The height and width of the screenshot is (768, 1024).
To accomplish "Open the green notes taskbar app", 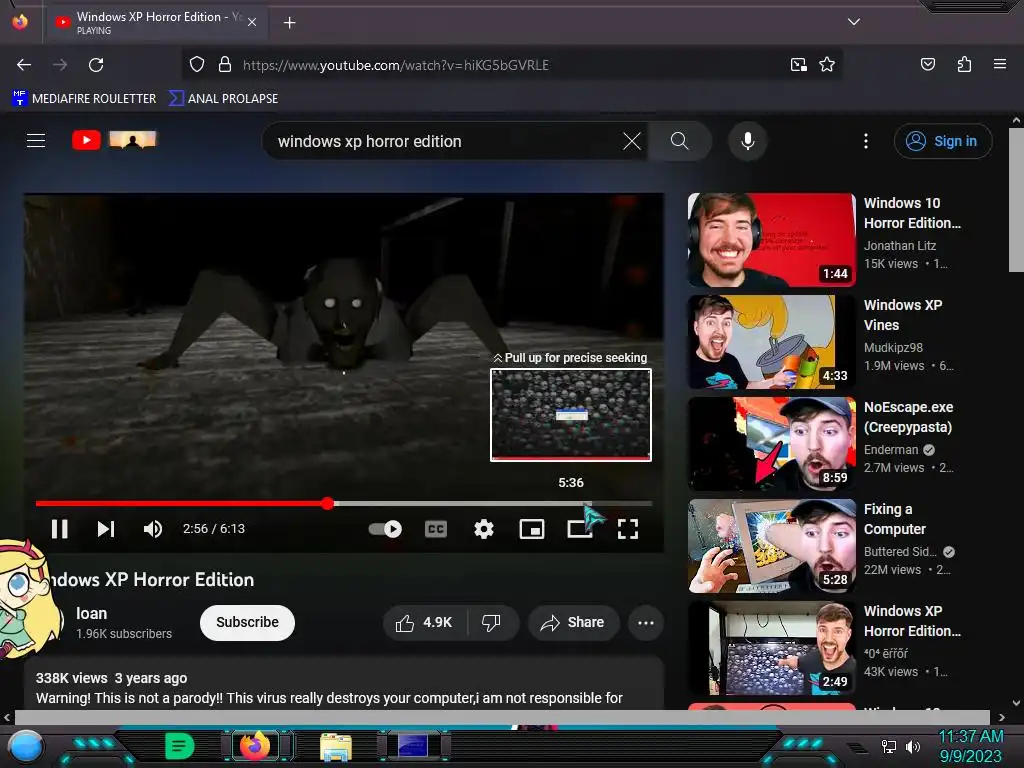I will [x=179, y=746].
